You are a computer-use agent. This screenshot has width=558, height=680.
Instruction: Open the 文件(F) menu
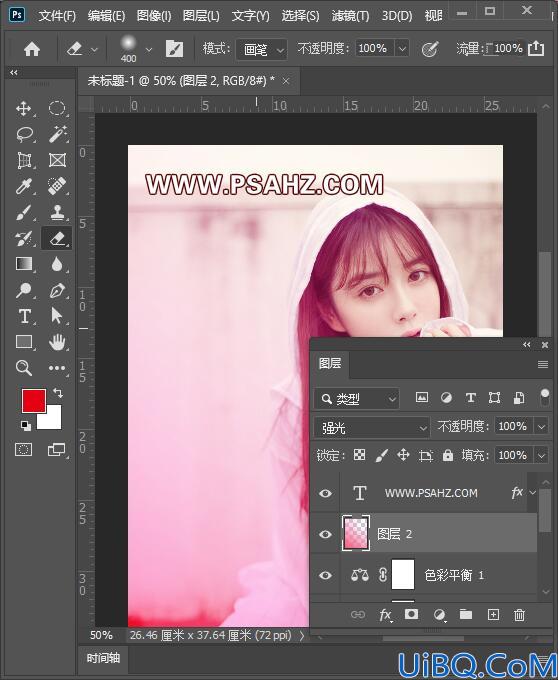[57, 16]
